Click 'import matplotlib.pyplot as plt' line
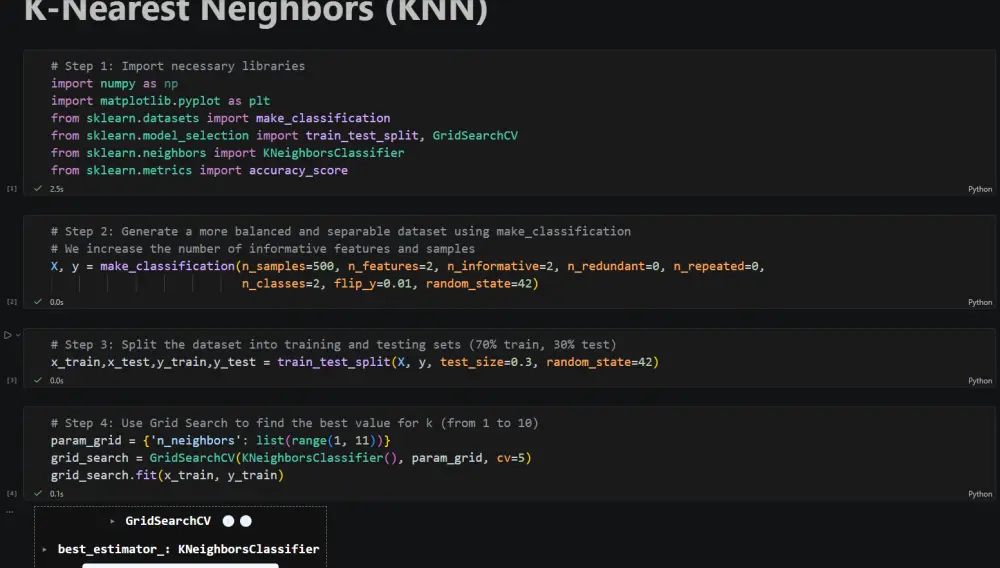Image resolution: width=1000 pixels, height=568 pixels. coord(160,101)
